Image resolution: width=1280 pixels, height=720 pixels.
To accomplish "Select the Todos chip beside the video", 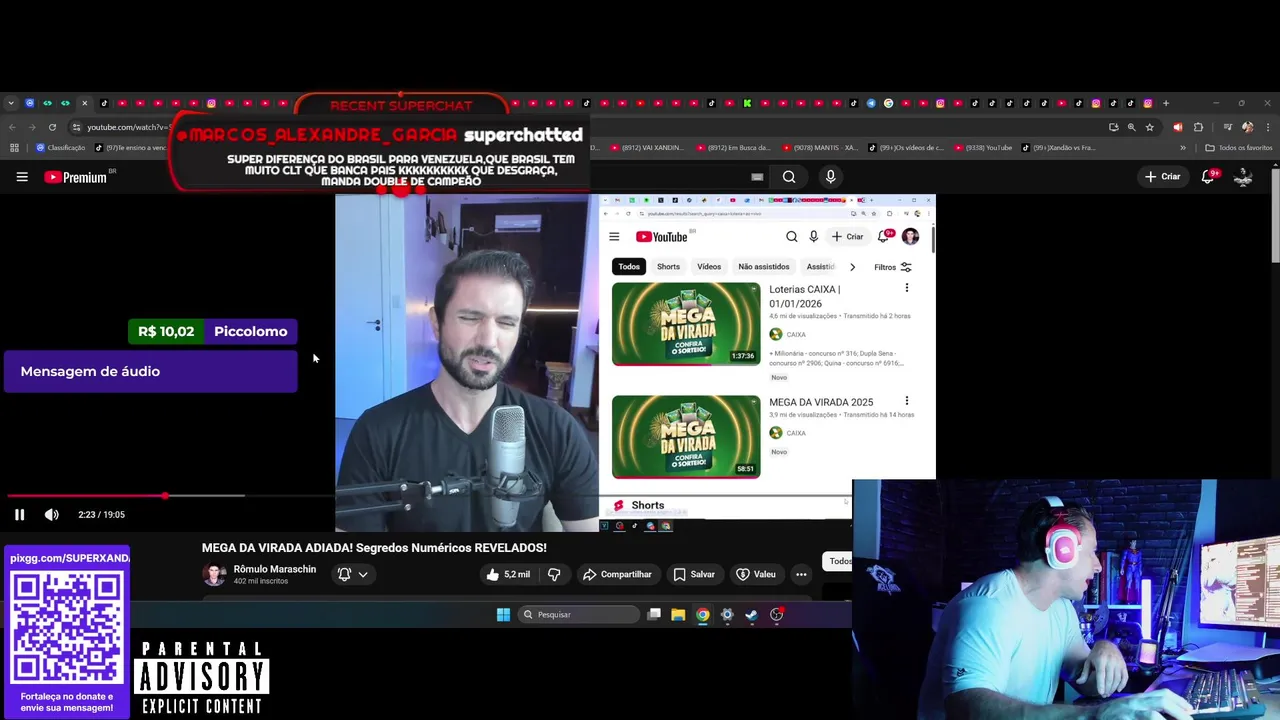I will coord(838,561).
